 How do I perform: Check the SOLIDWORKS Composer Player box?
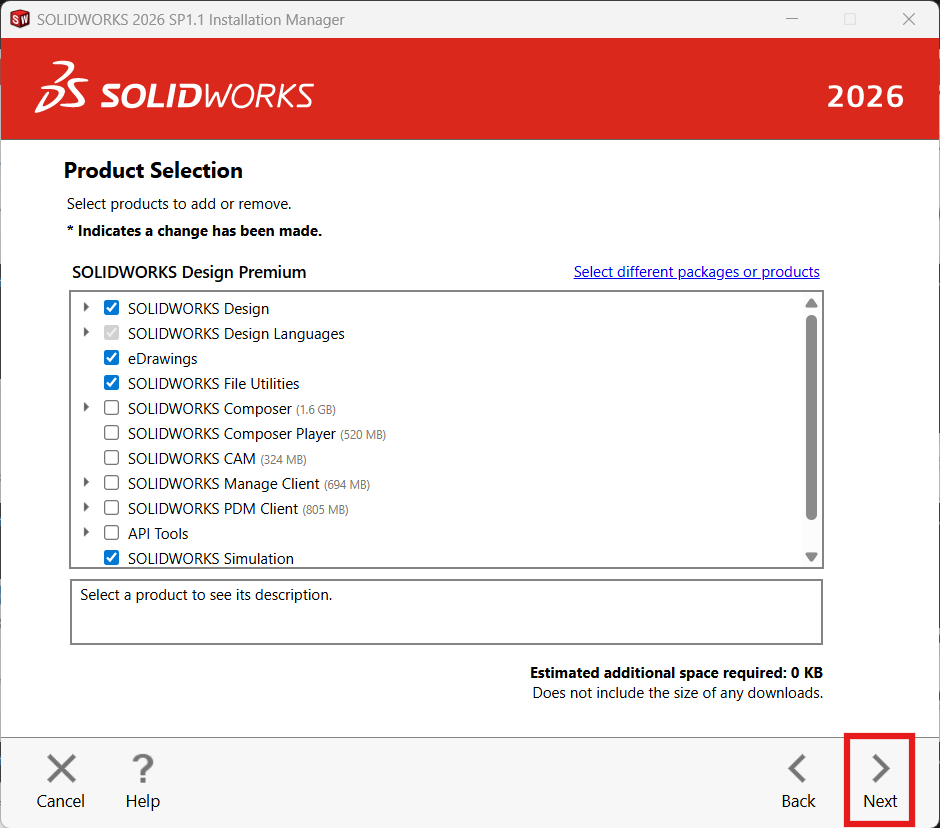coord(112,433)
